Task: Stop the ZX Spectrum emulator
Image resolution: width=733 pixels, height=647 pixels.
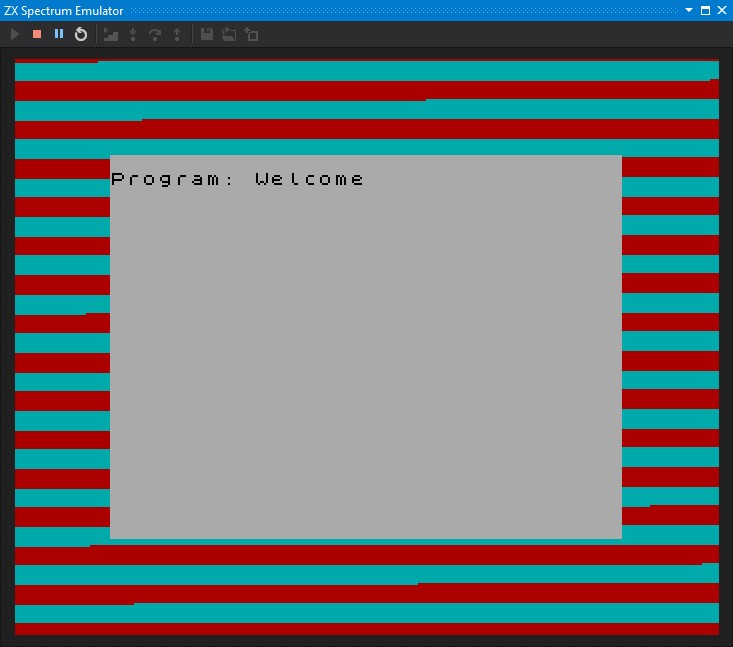Action: [x=37, y=34]
